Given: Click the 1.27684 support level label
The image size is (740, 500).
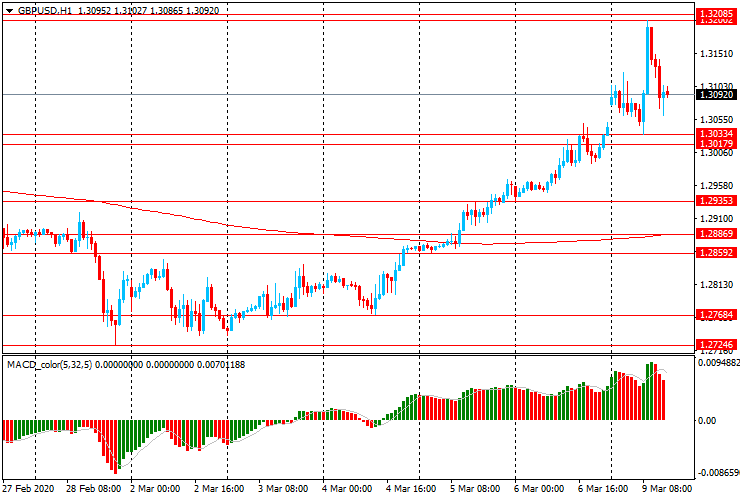Looking at the screenshot, I should point(717,315).
